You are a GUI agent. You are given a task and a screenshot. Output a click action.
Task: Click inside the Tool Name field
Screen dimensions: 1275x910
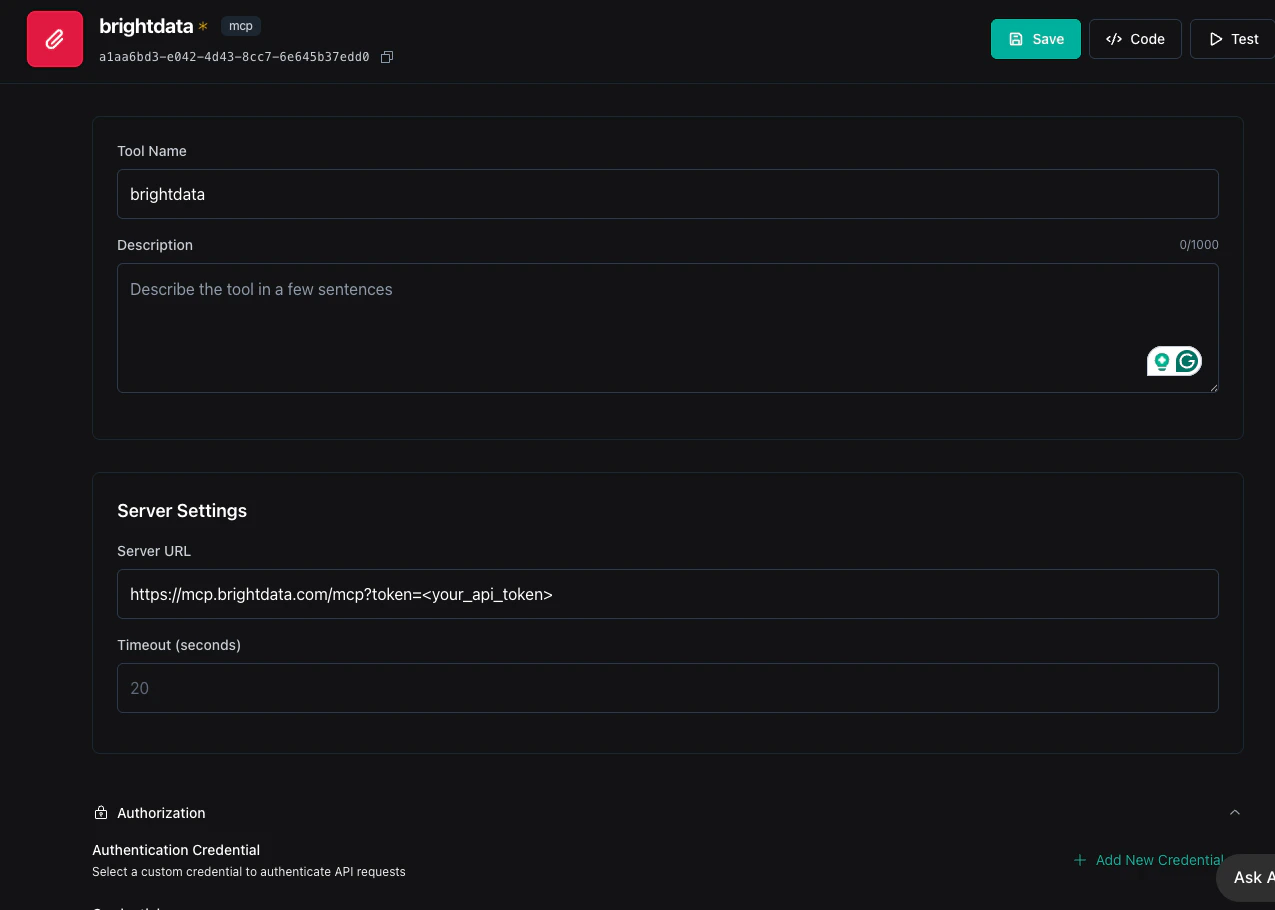pos(668,194)
